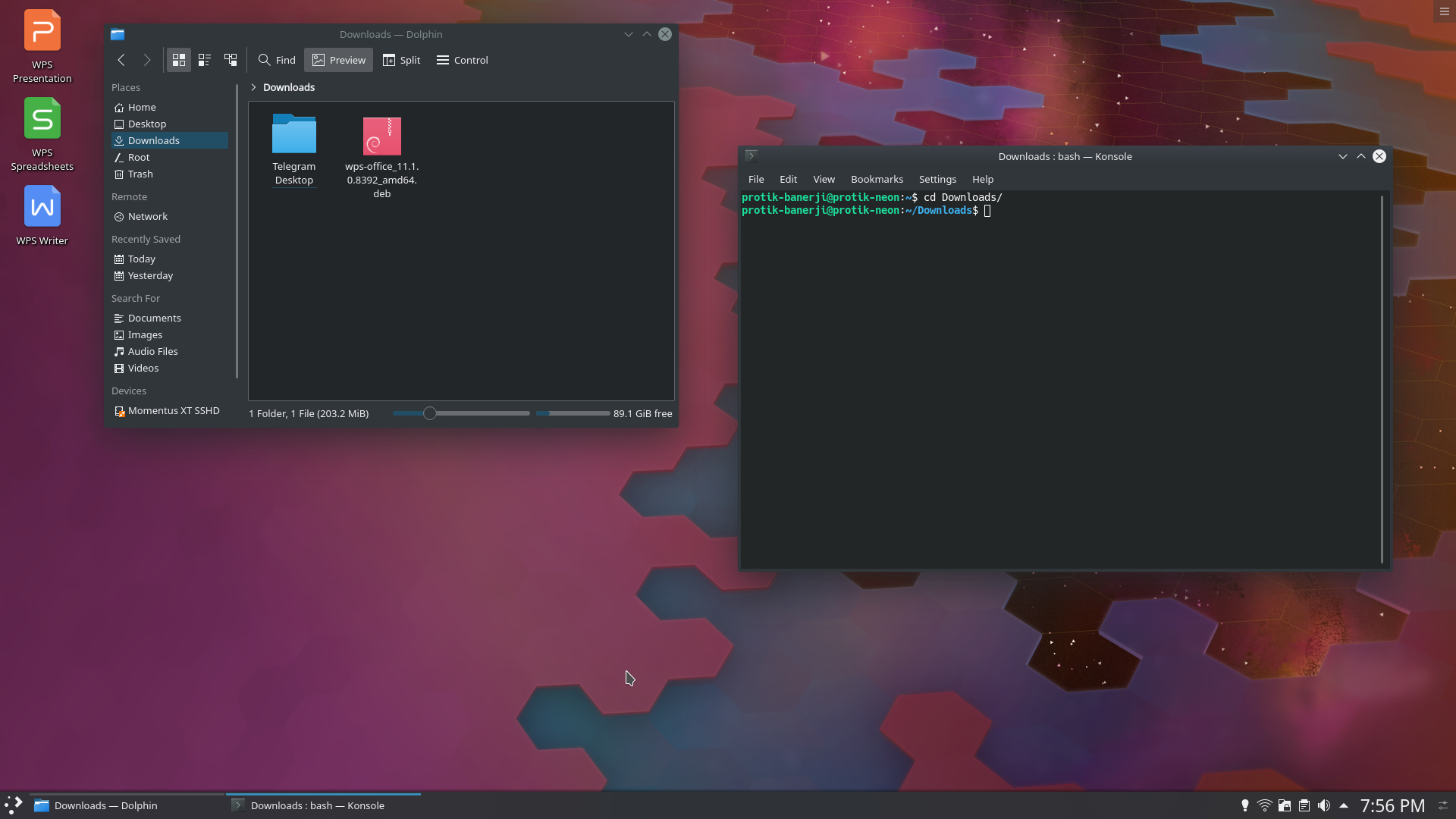The width and height of the screenshot is (1456, 819).
Task: Open the Bookmarks menu in Konsole
Action: [x=877, y=179]
